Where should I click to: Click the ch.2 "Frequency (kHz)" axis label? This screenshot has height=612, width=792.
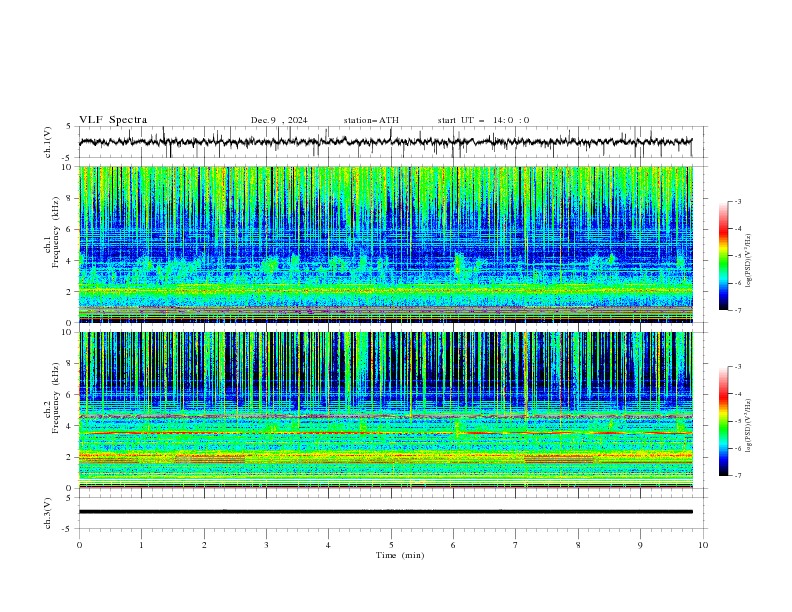[56, 398]
